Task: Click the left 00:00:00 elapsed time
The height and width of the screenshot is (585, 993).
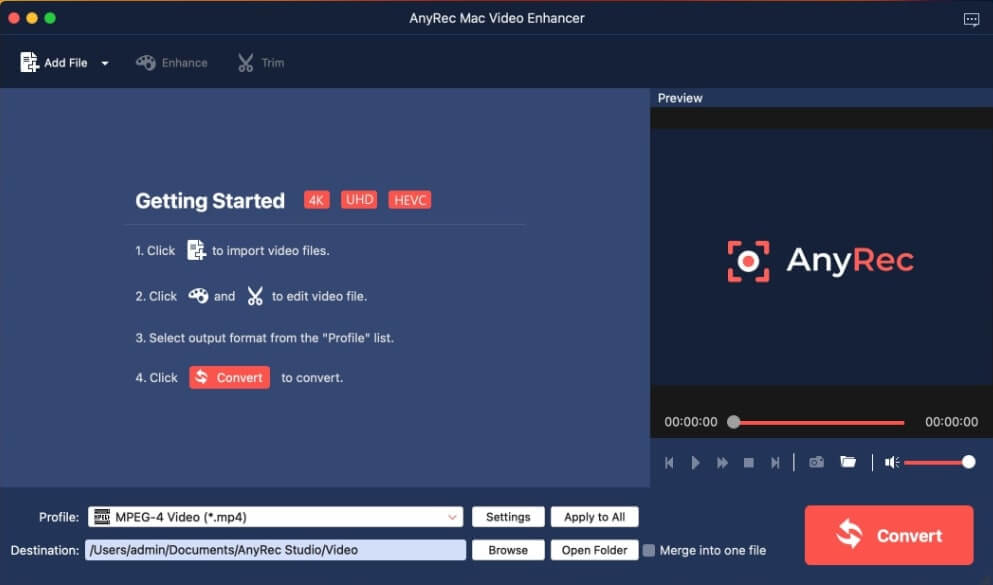Action: coord(690,422)
